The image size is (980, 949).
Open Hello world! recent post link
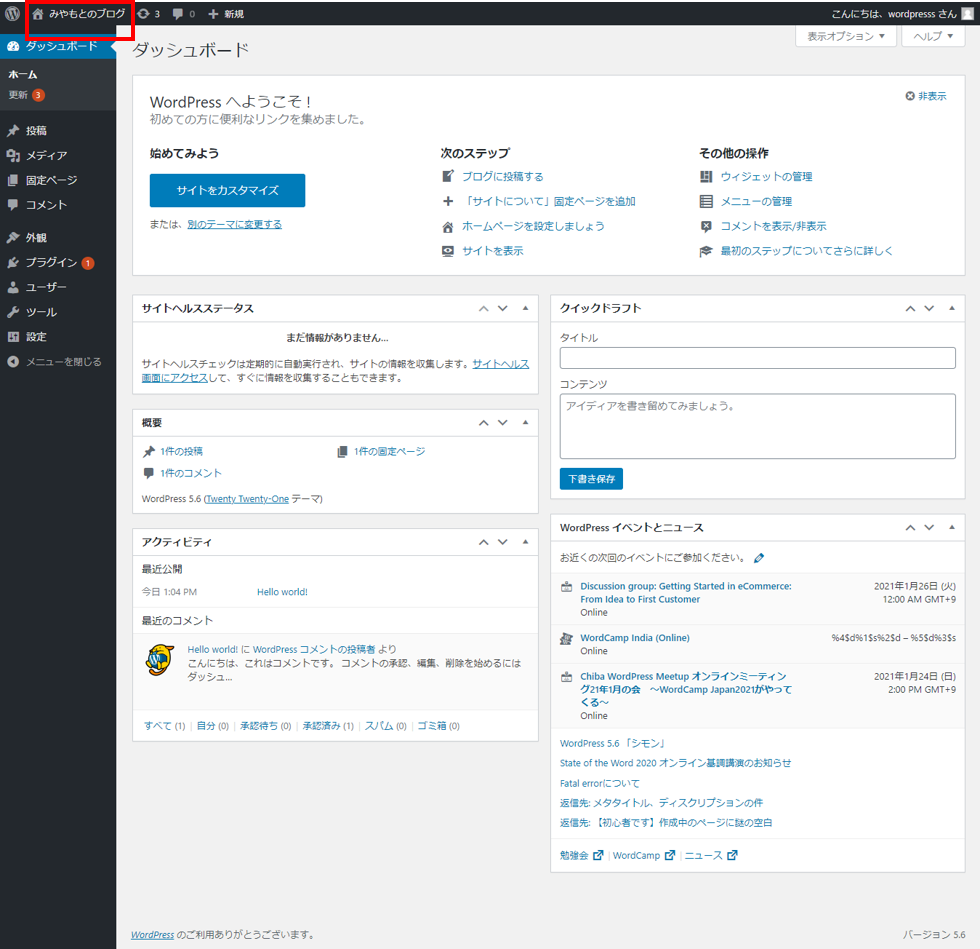click(282, 592)
